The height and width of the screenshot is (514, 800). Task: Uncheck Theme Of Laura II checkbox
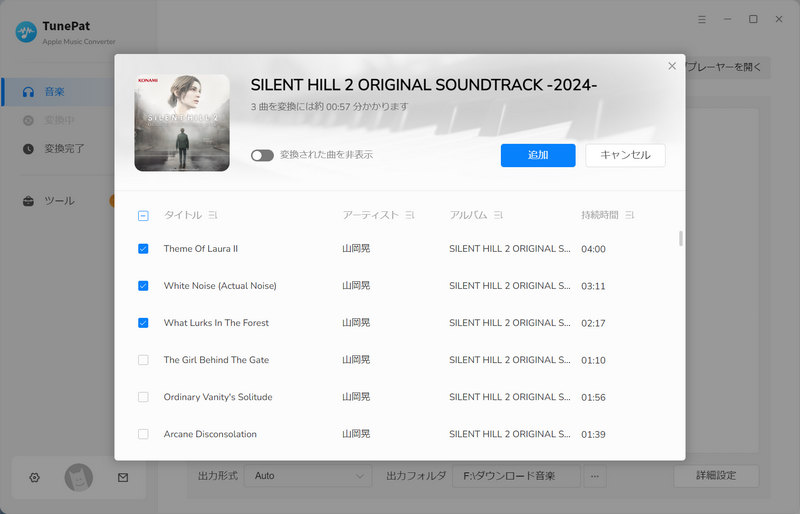click(143, 249)
